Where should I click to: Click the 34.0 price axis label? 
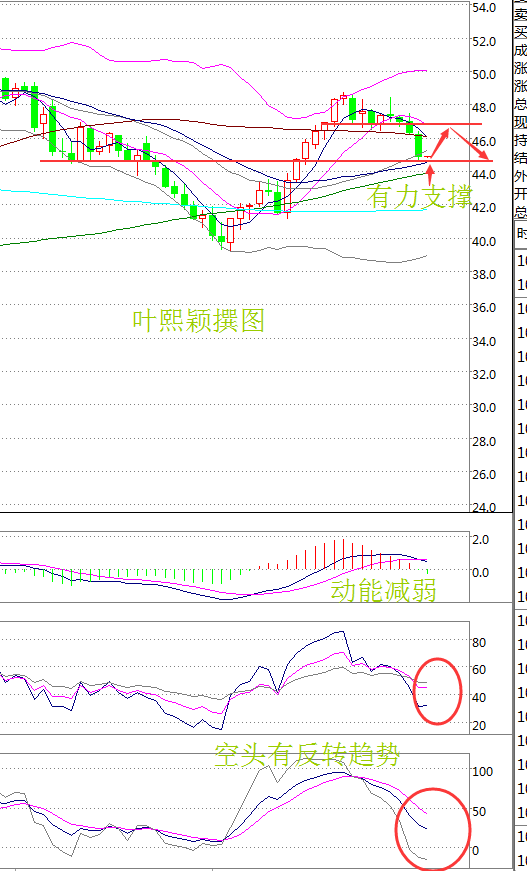(x=484, y=341)
